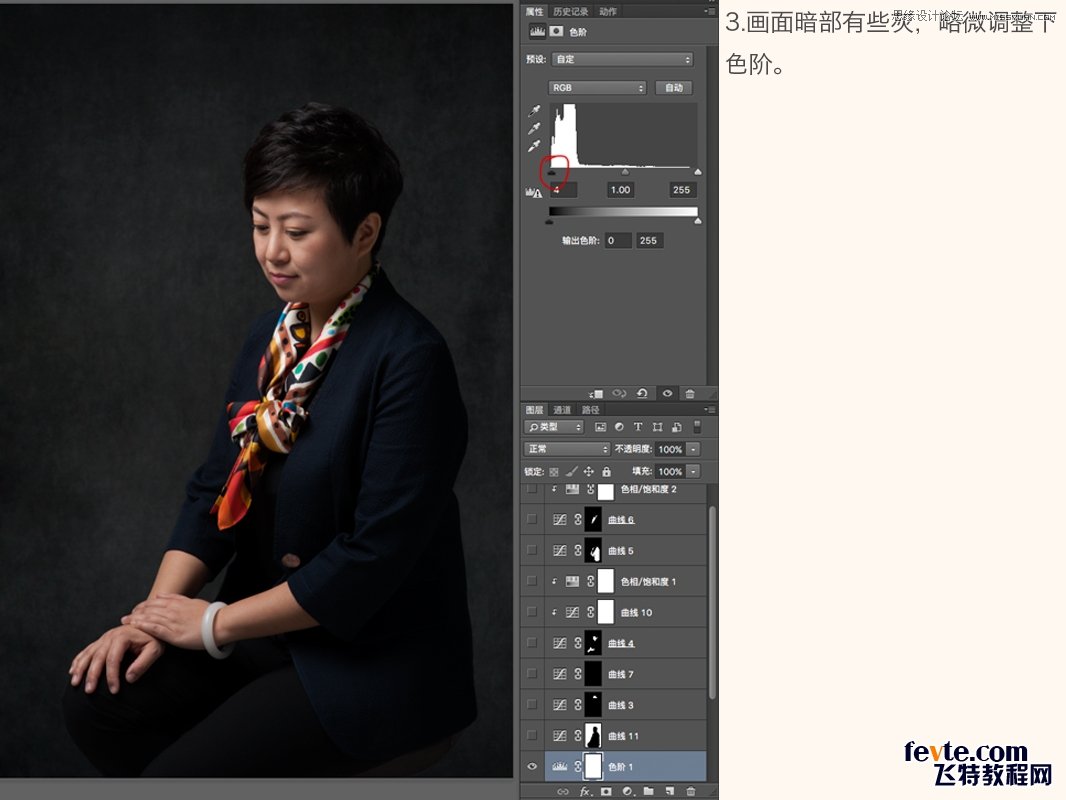Switch to the 动作 tab

pyautogui.click(x=608, y=12)
